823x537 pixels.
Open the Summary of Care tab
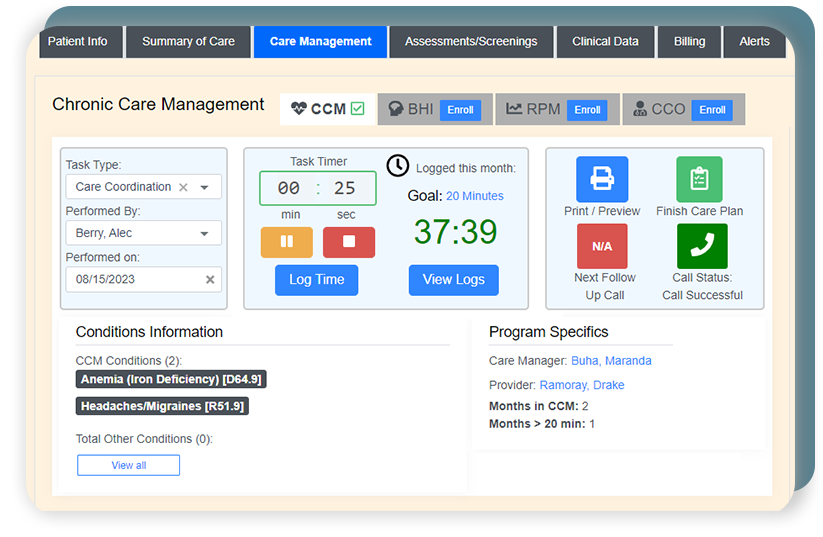coord(188,42)
